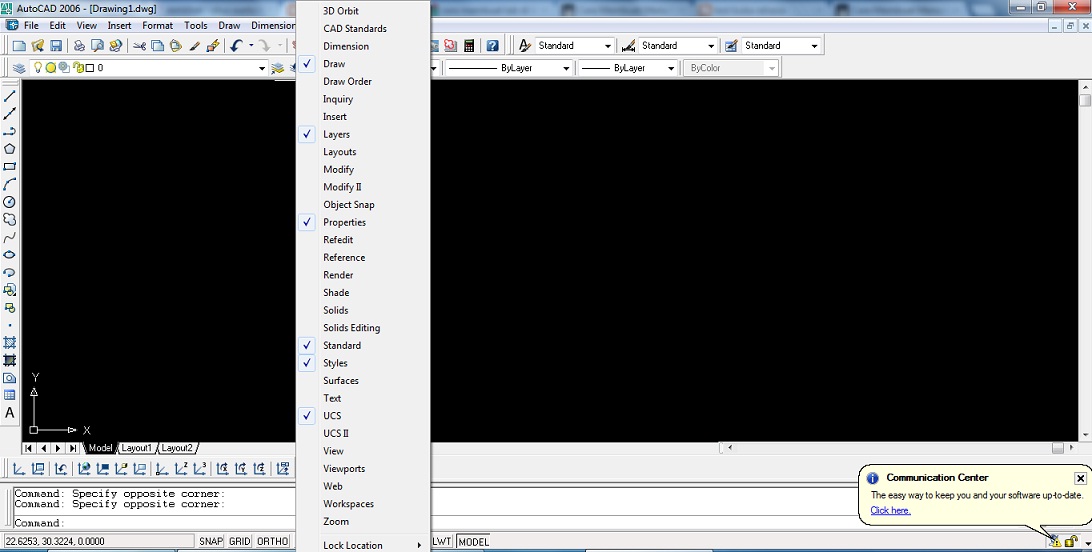Select the Line tool in Draw toolbar
Screen dimensions: 1092x552
pyautogui.click(x=10, y=96)
